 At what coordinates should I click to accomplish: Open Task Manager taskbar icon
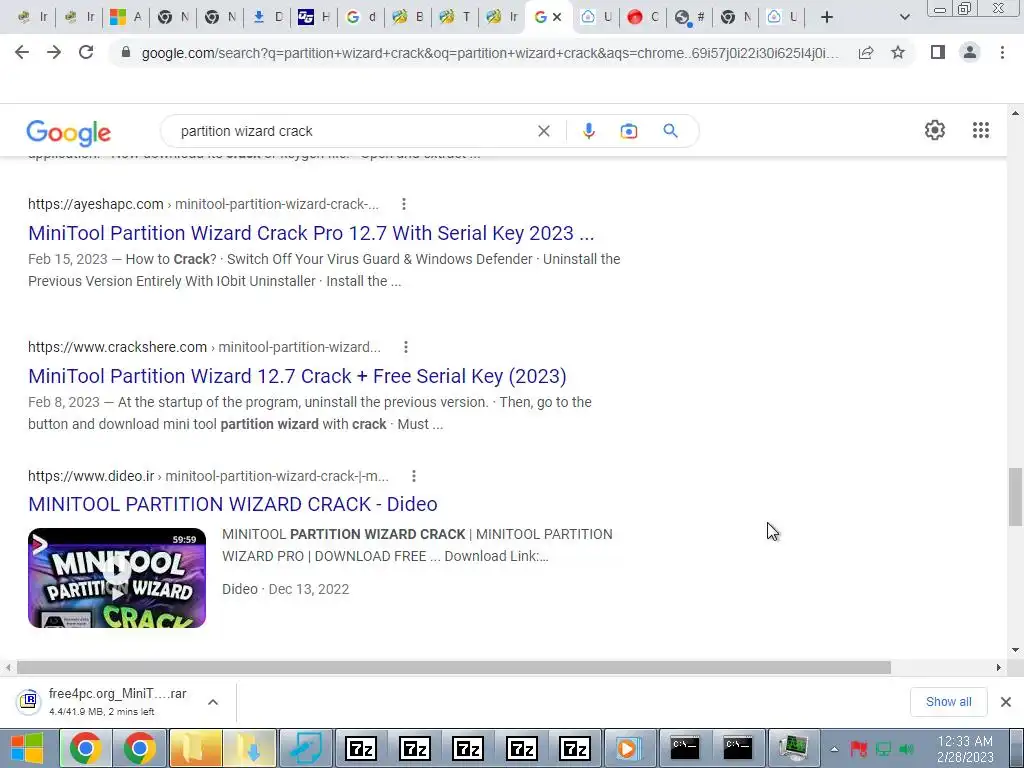point(792,748)
